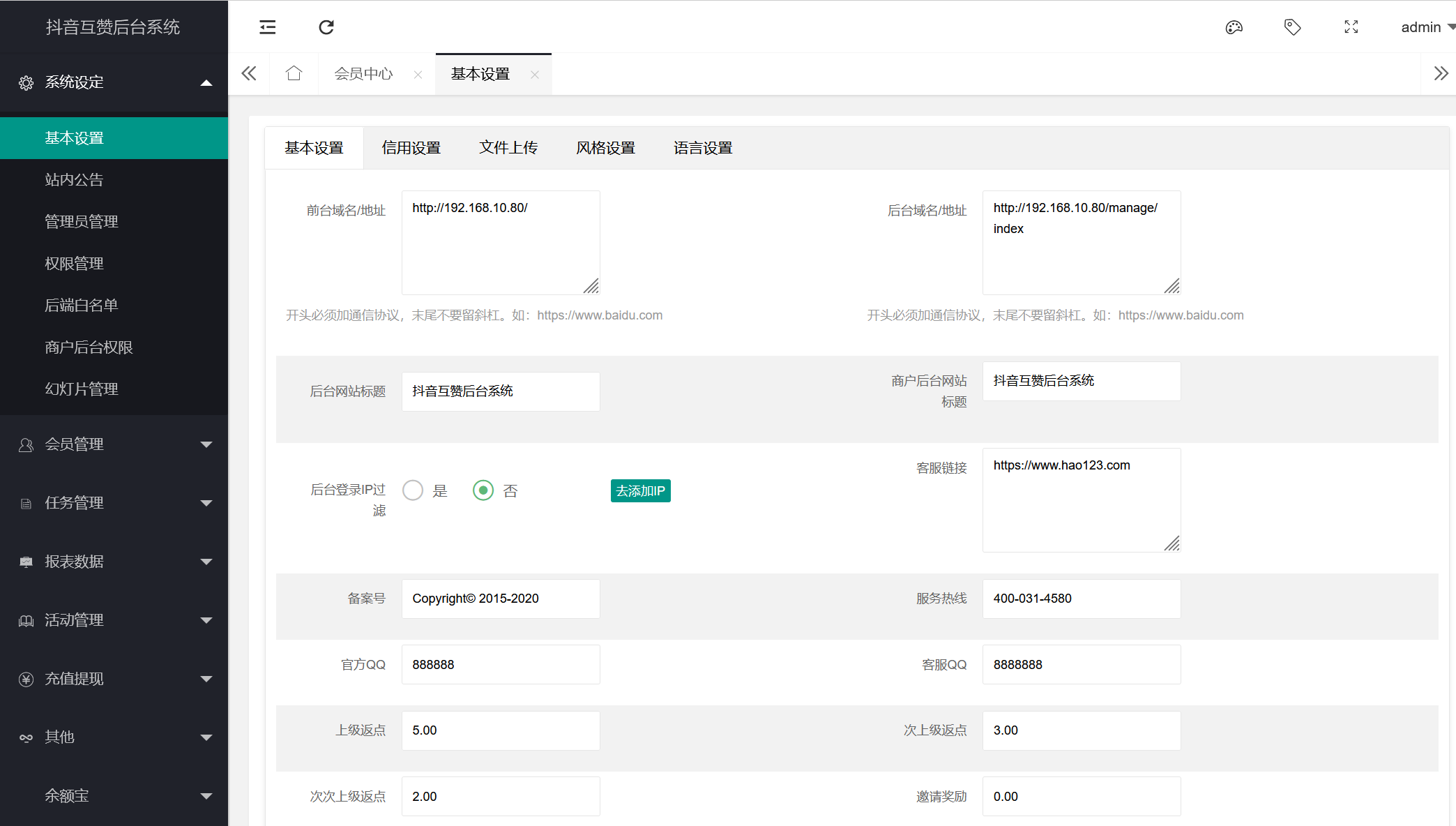
Task: Click the 前台域名/地址 textarea
Action: [x=501, y=243]
